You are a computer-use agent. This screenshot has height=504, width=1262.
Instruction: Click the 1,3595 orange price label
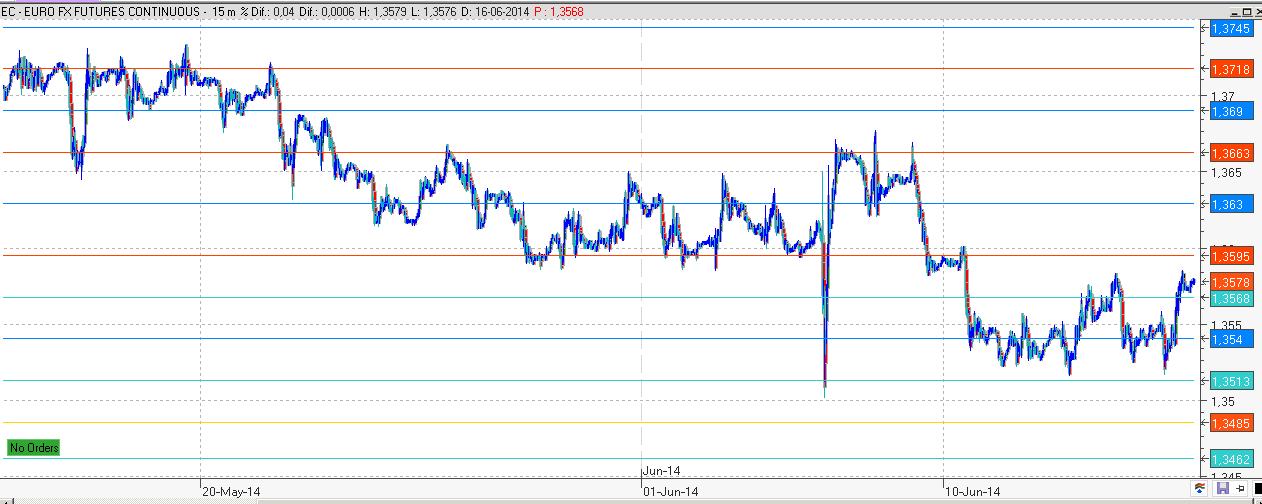[1230, 256]
